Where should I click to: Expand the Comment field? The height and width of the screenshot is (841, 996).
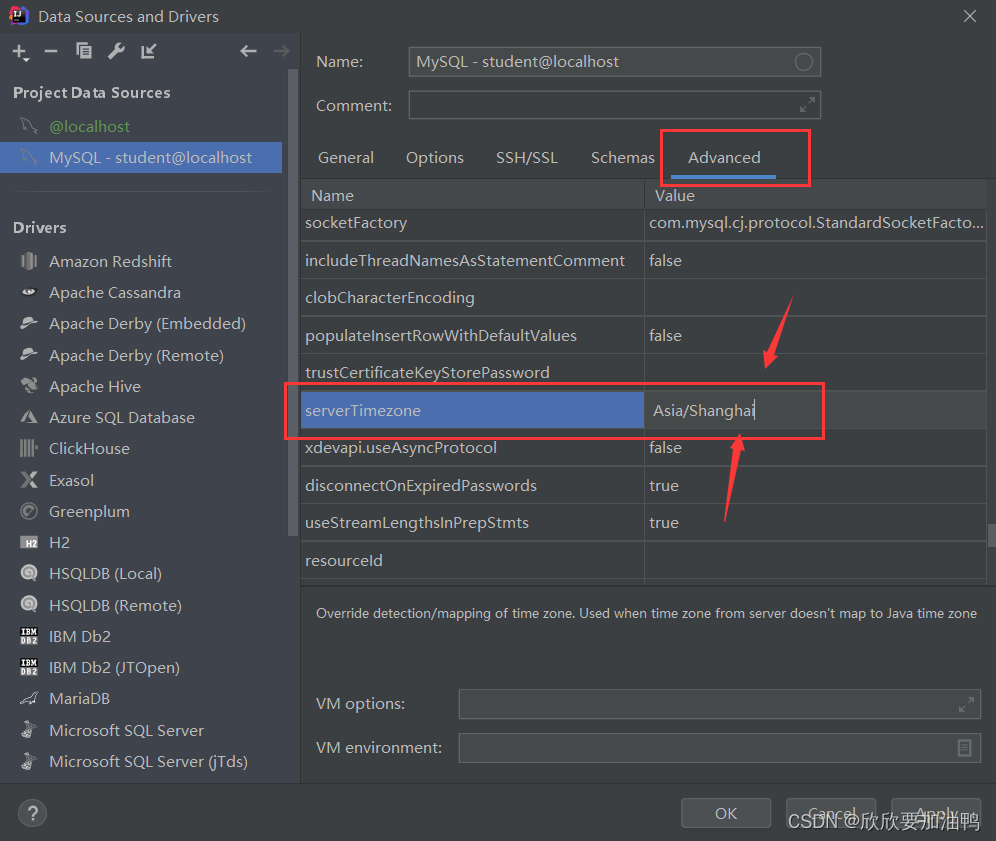(x=807, y=105)
